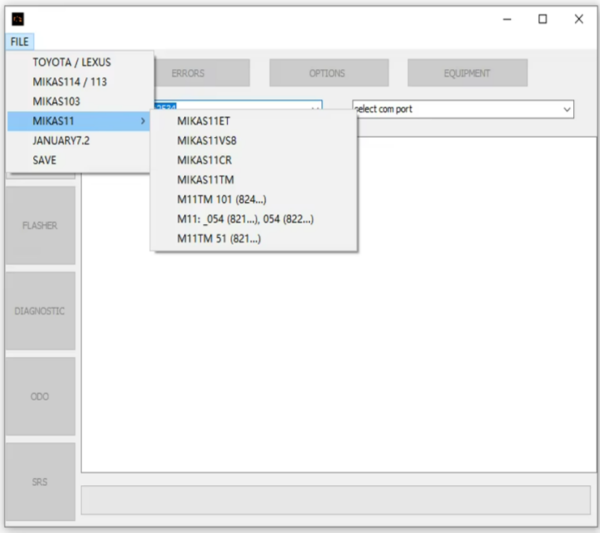
Task: Select MIKAS11VS8 submenu item
Action: coord(254,140)
